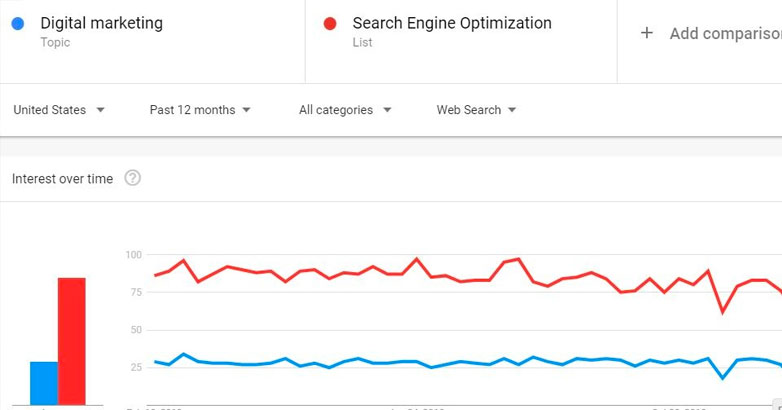Click the Add comparison text

[724, 34]
